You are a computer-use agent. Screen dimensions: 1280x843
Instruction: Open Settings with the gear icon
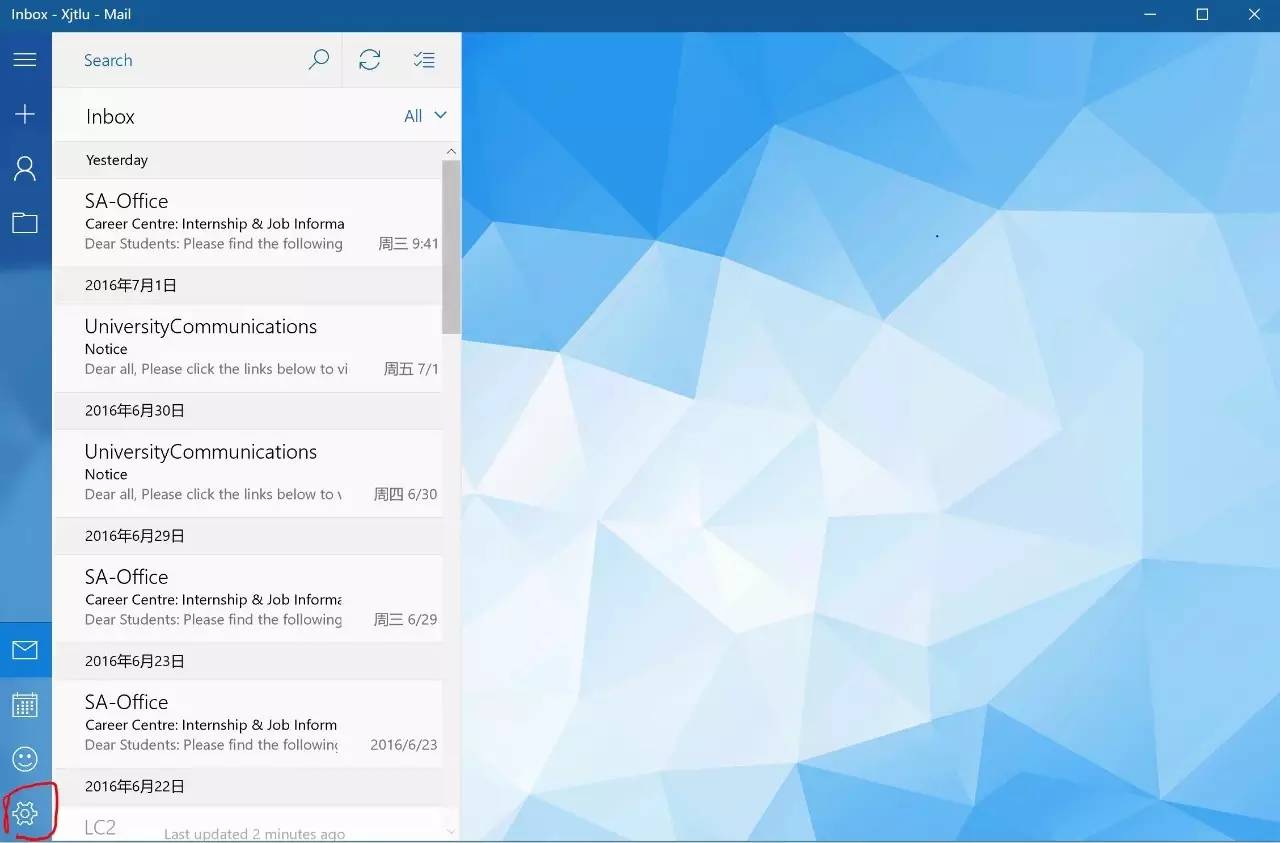click(x=25, y=813)
